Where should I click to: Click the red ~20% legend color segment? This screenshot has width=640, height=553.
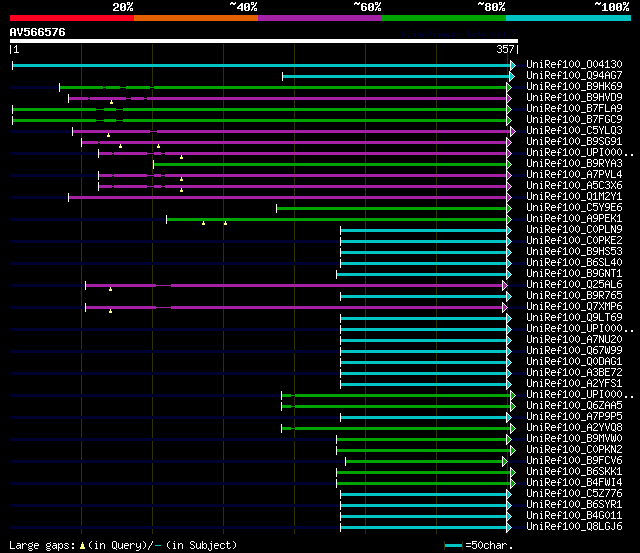point(72,18)
